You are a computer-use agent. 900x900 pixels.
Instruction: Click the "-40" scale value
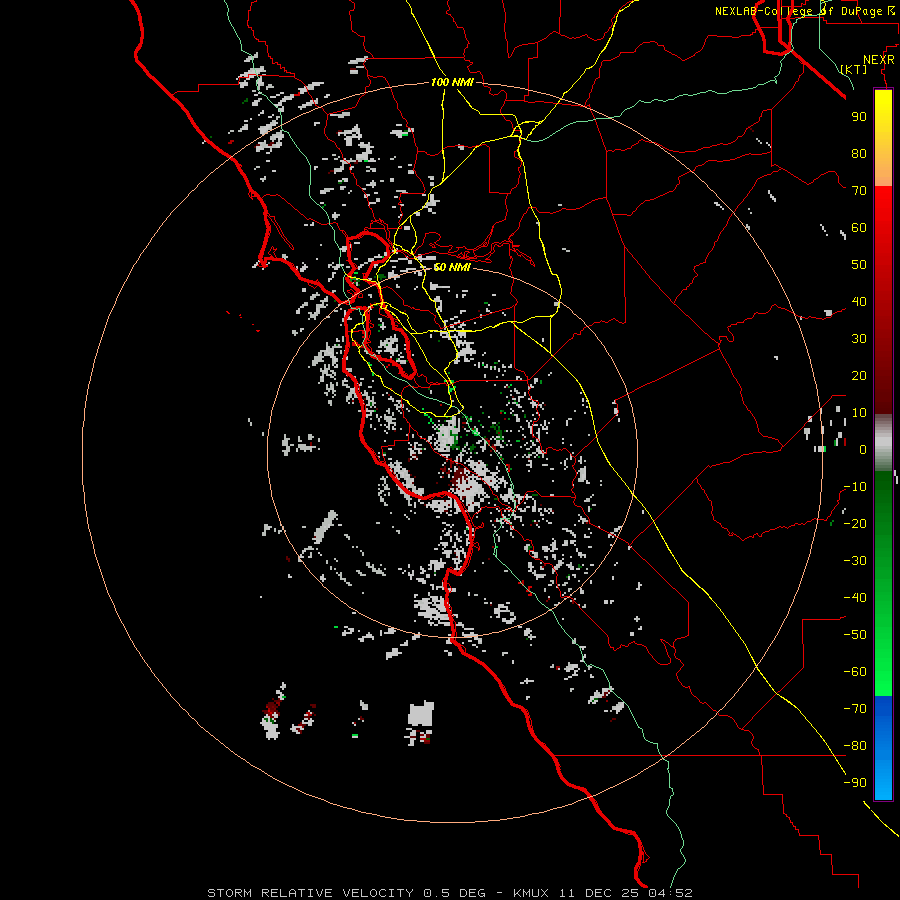pos(855,598)
